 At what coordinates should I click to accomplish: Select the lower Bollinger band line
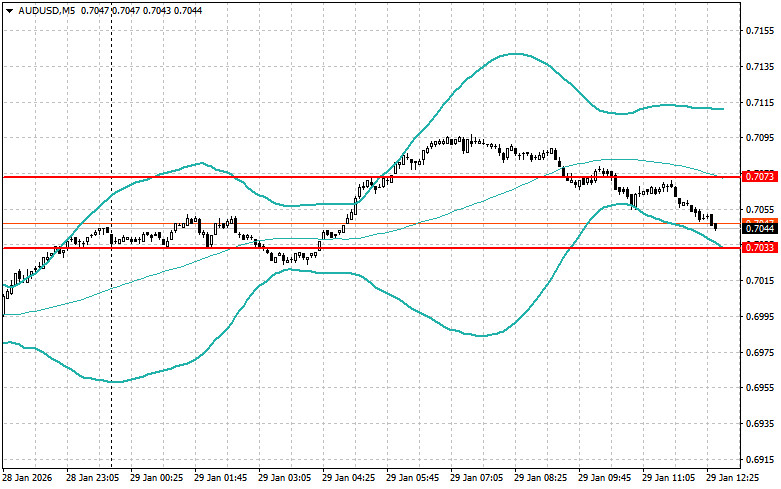pyautogui.click(x=481, y=335)
